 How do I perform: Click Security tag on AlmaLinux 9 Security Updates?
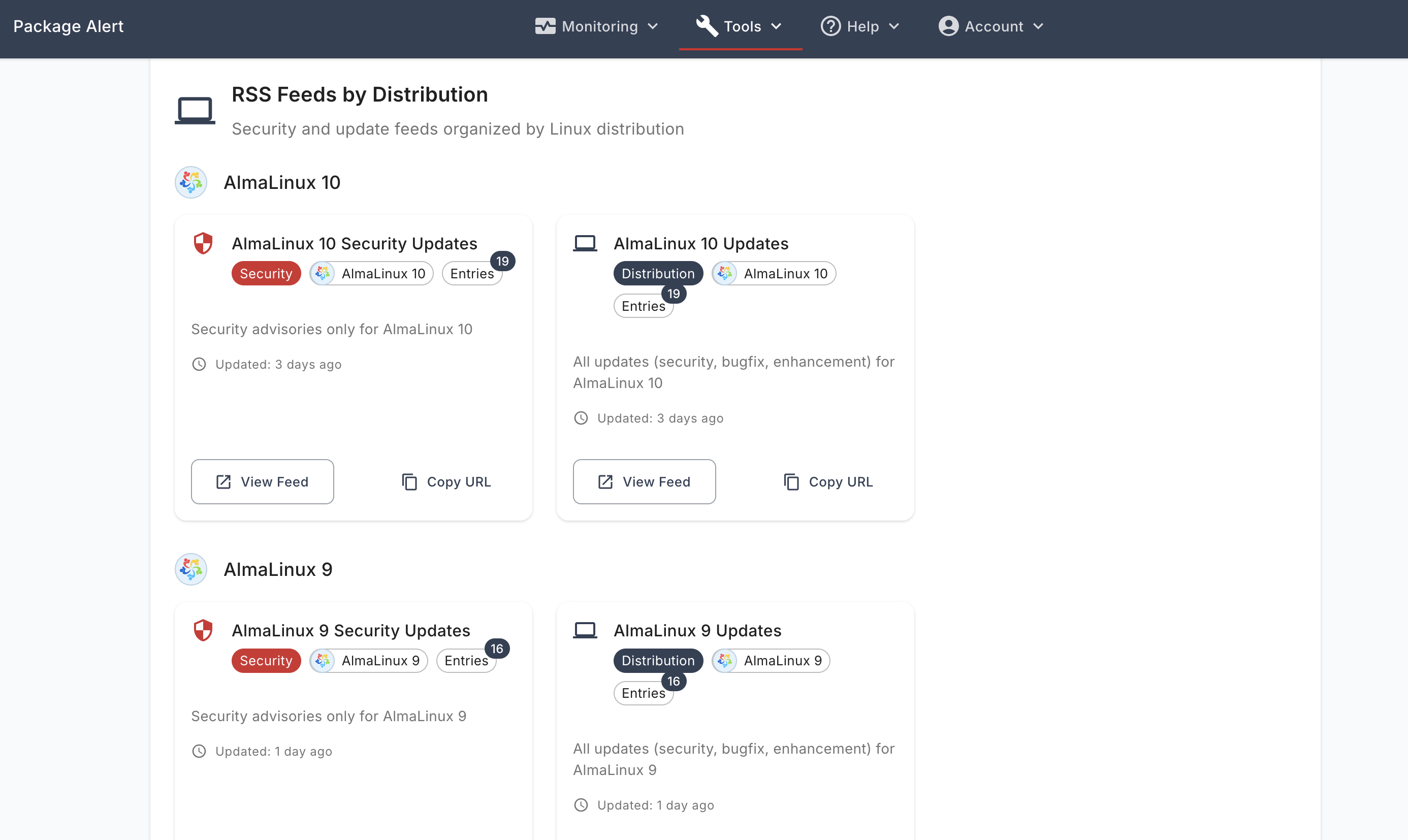(x=266, y=661)
